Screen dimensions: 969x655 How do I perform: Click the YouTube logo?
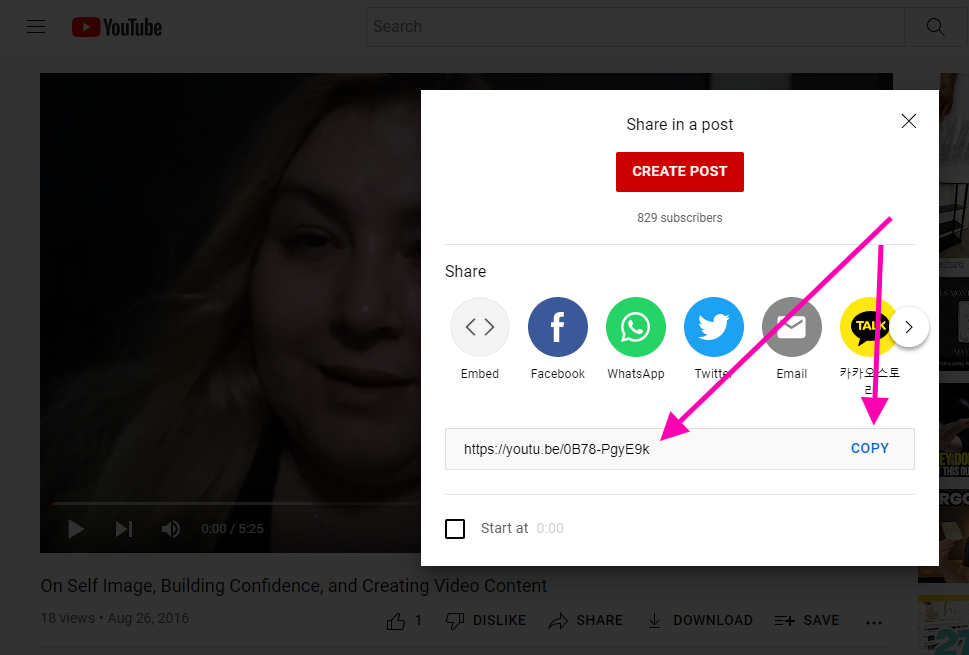point(116,27)
